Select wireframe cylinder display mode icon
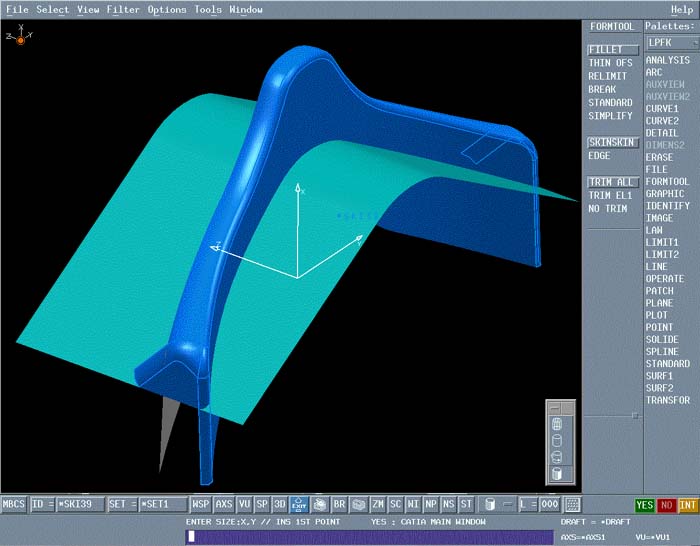This screenshot has height=546, width=700. click(557, 424)
